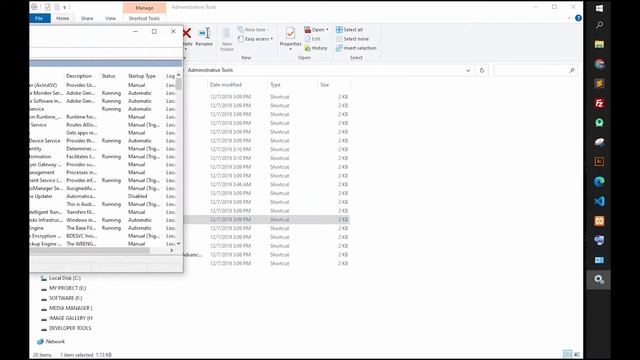
Task: Sort files by Type column
Action: click(276, 85)
